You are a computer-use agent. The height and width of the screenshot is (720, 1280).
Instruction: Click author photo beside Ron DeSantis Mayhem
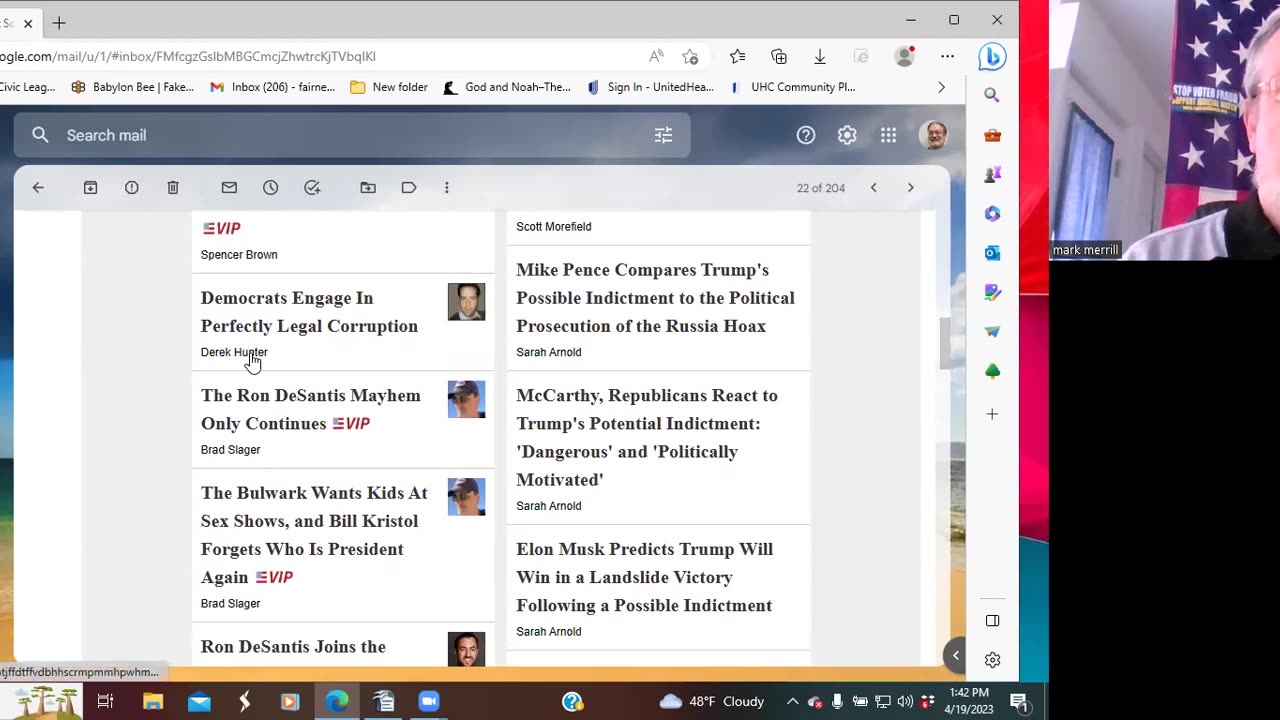tap(466, 399)
